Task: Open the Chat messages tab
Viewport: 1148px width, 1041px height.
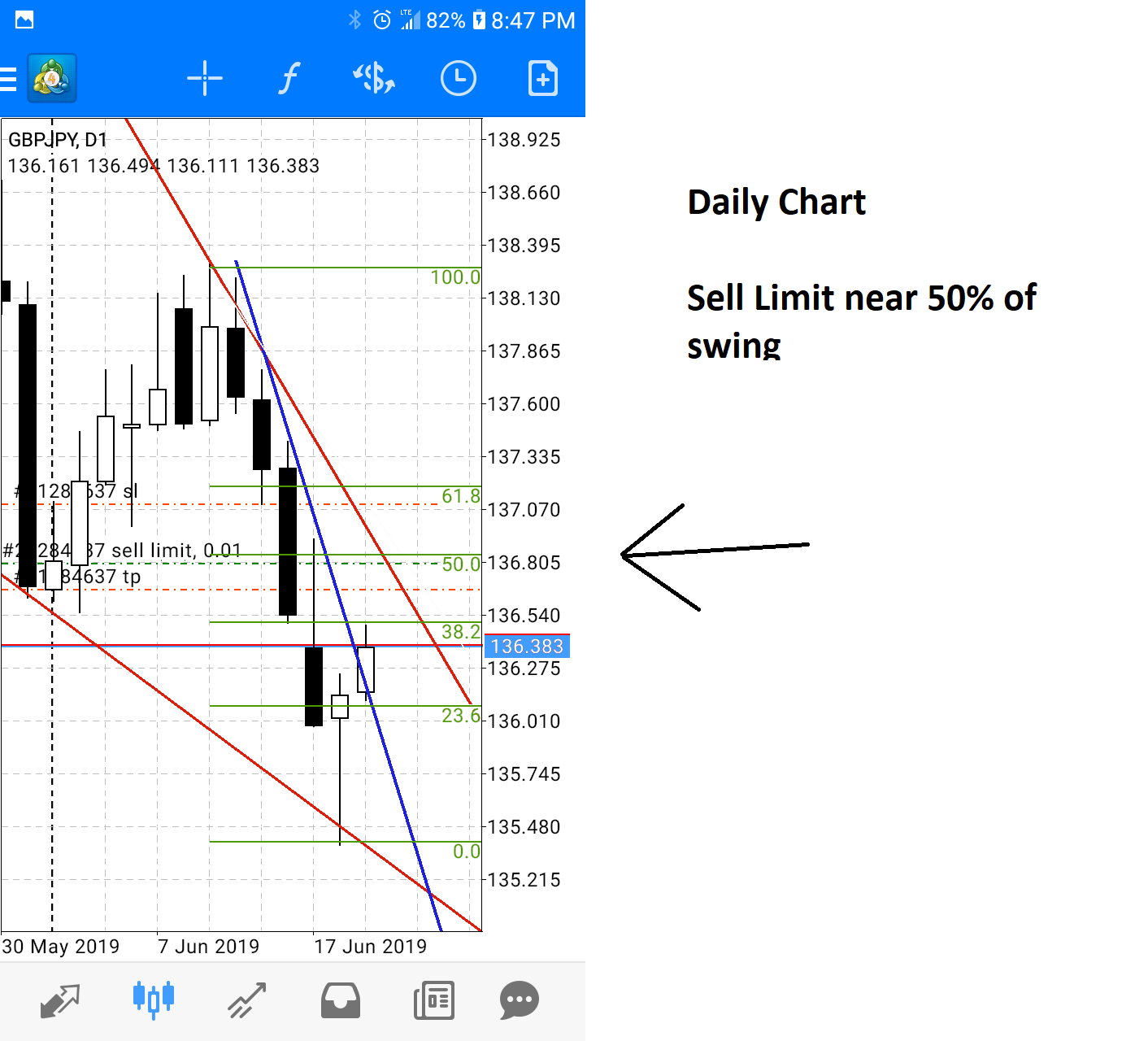Action: click(x=519, y=1000)
